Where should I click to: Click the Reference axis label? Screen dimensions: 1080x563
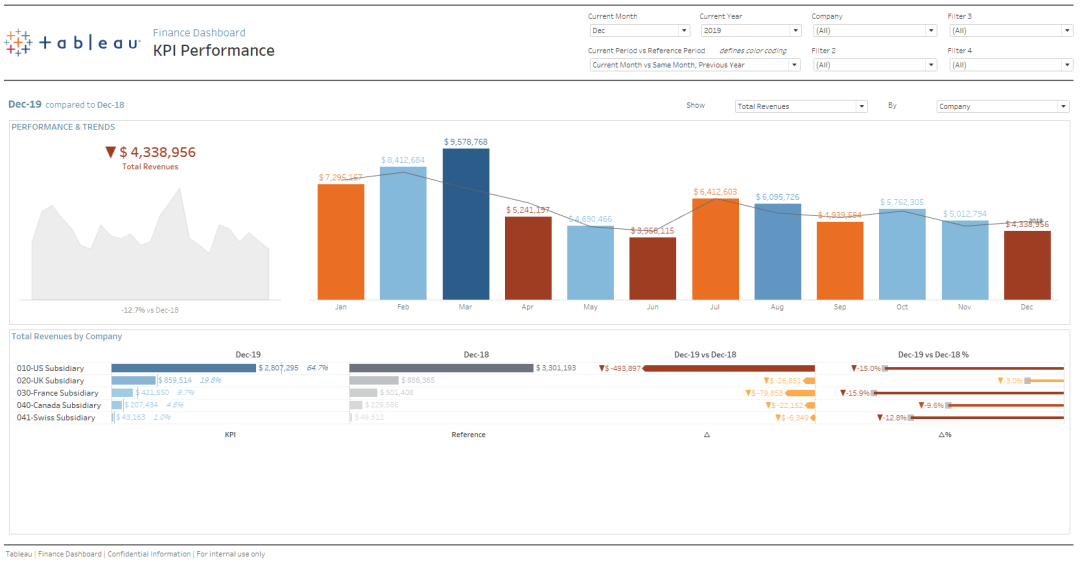[468, 435]
